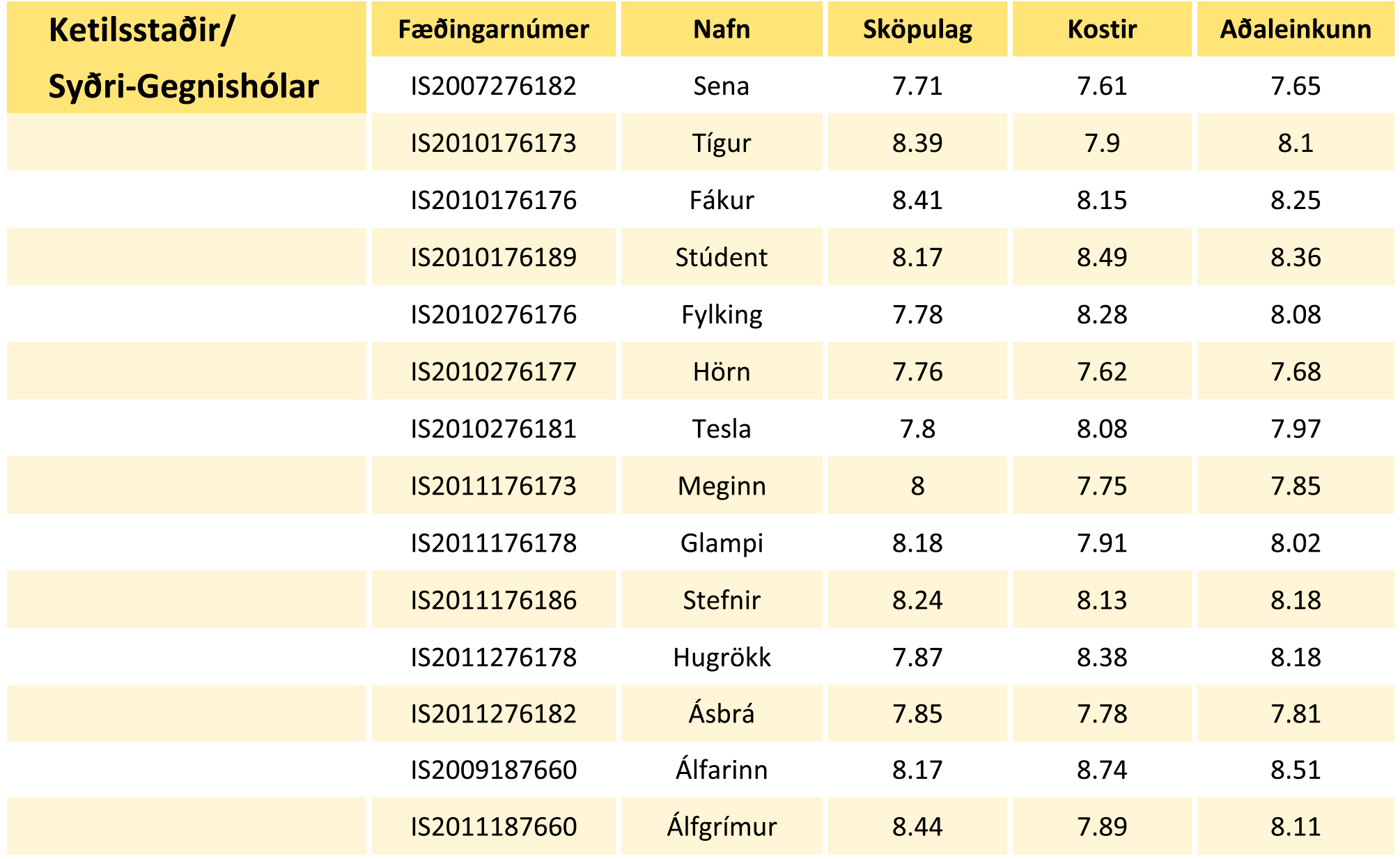Select the Kostir column header
Image resolution: width=1400 pixels, height=859 pixels.
click(x=1102, y=29)
